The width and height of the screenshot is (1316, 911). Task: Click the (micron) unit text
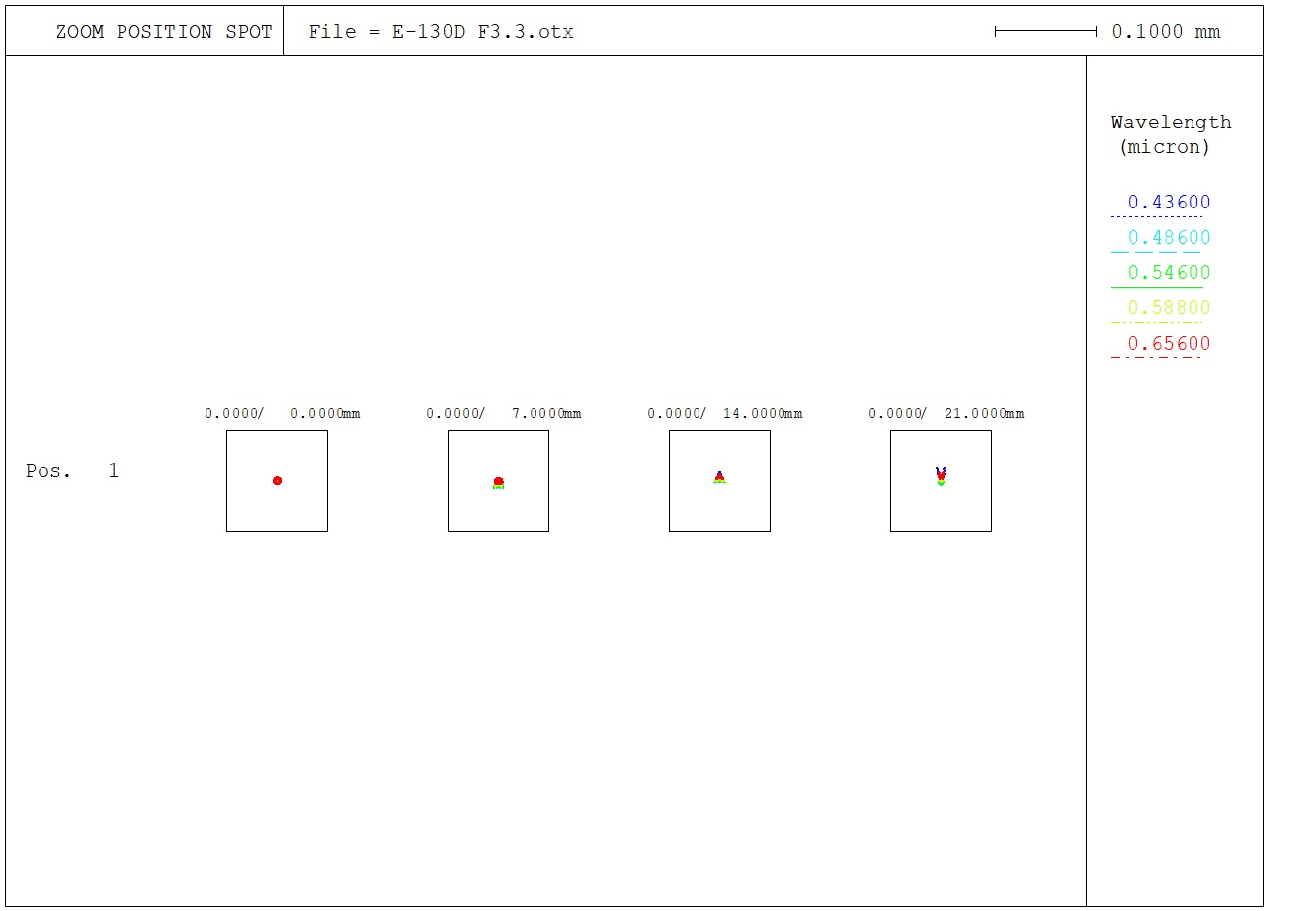[x=1164, y=147]
